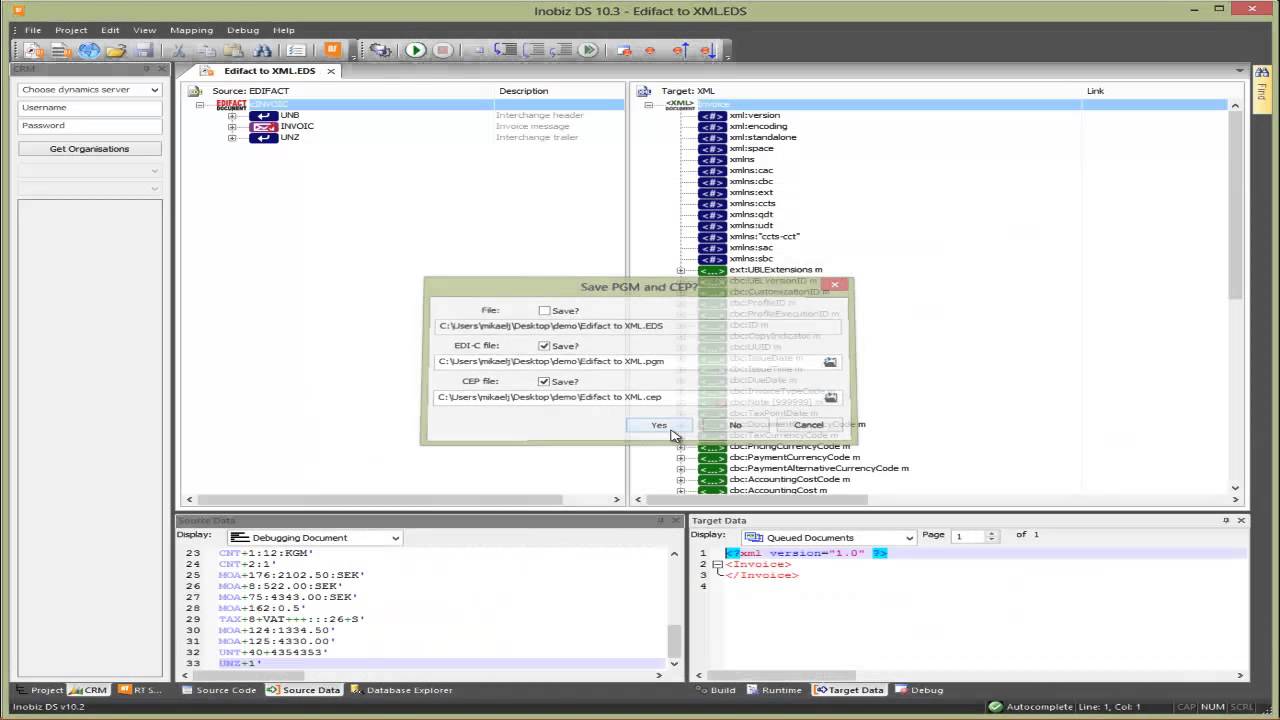This screenshot has width=1280, height=720.
Task: Click the Password input field
Action: point(90,126)
